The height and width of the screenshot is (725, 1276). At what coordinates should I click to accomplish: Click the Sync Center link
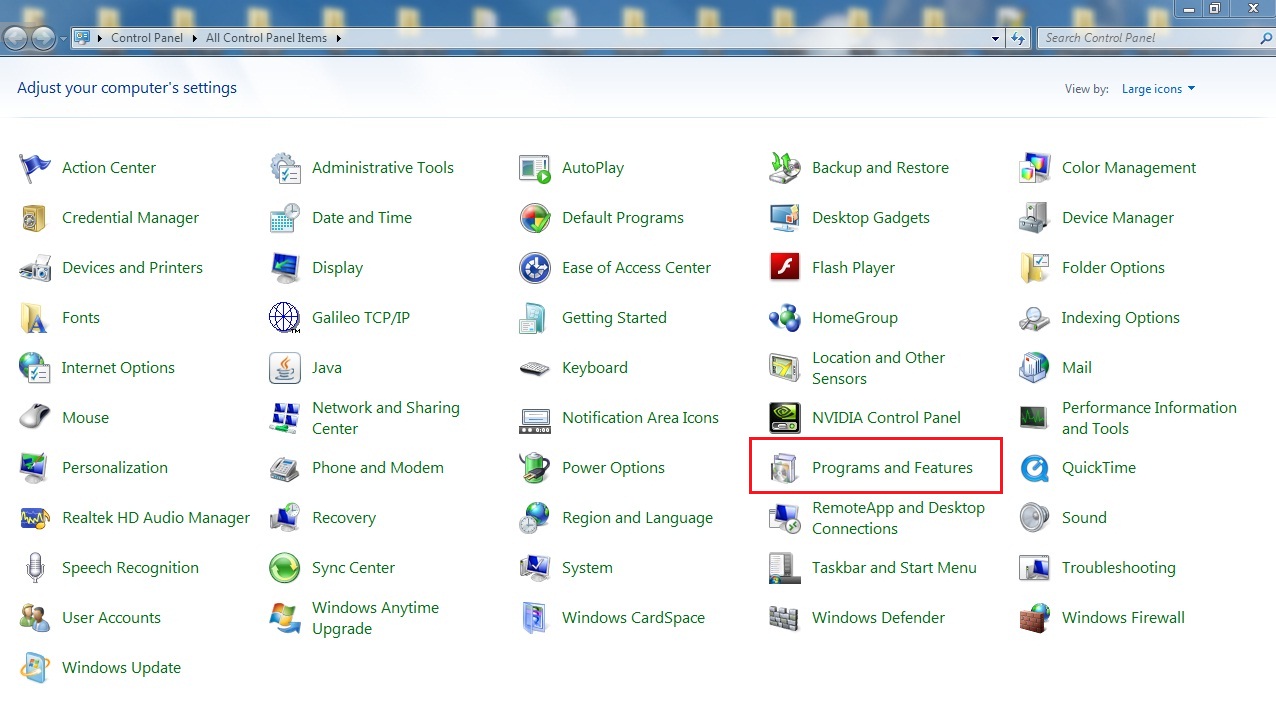(x=353, y=568)
